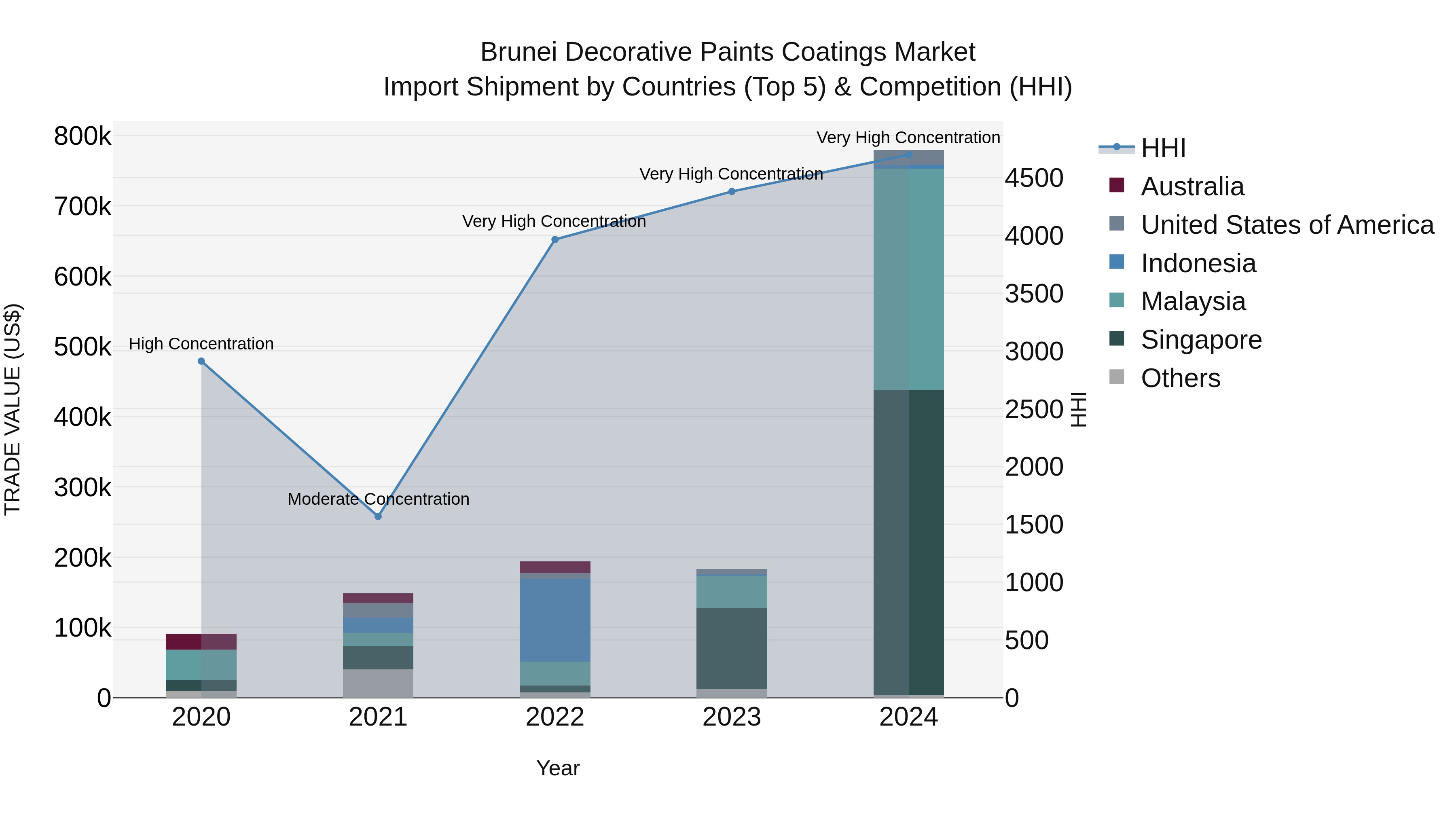Click the HHI line marker icon in legend
This screenshot has width=1456, height=819.
(x=1116, y=148)
